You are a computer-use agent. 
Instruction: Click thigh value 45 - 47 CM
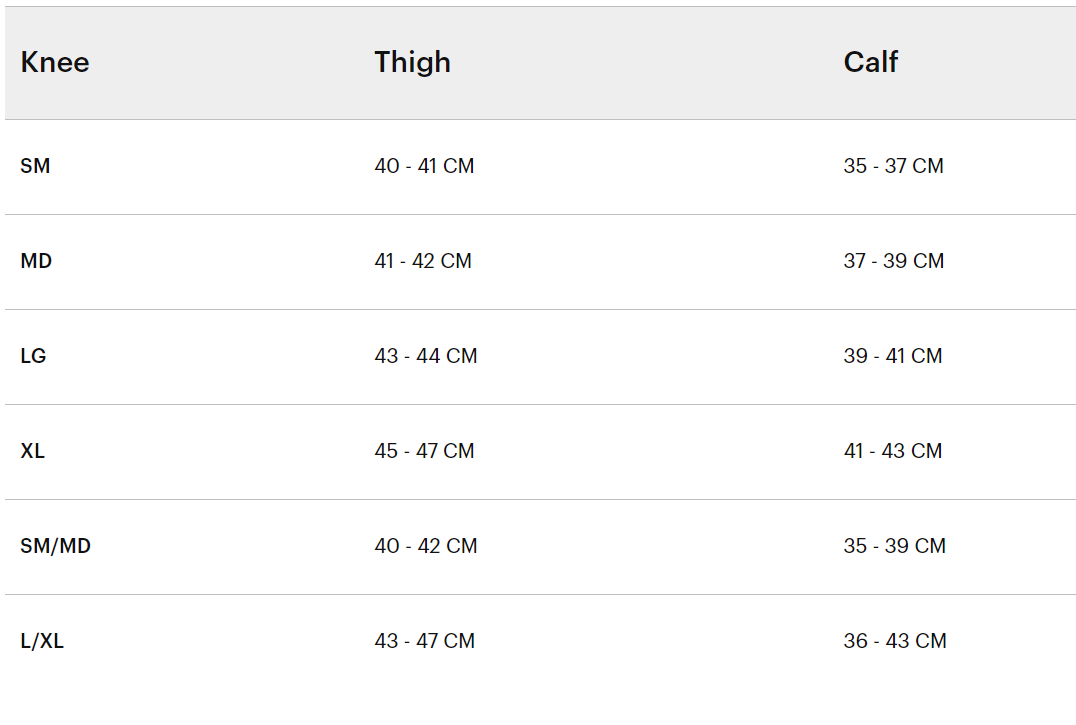(424, 451)
